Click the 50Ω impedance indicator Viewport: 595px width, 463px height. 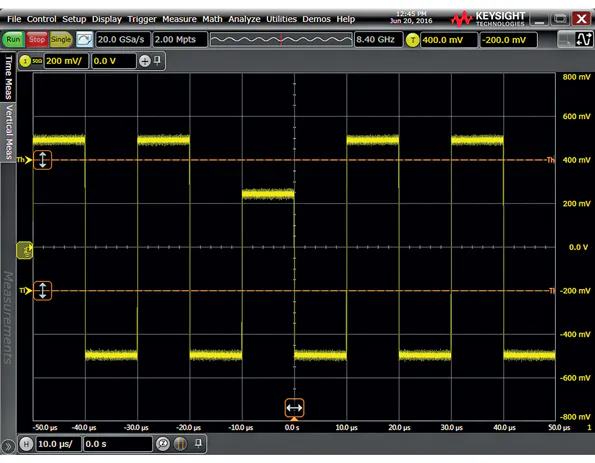tap(37, 61)
